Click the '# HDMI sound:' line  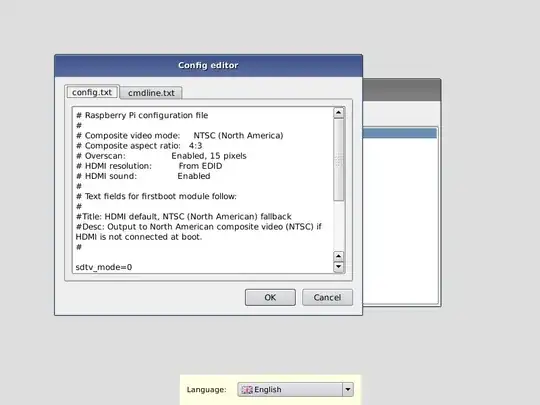[143, 176]
